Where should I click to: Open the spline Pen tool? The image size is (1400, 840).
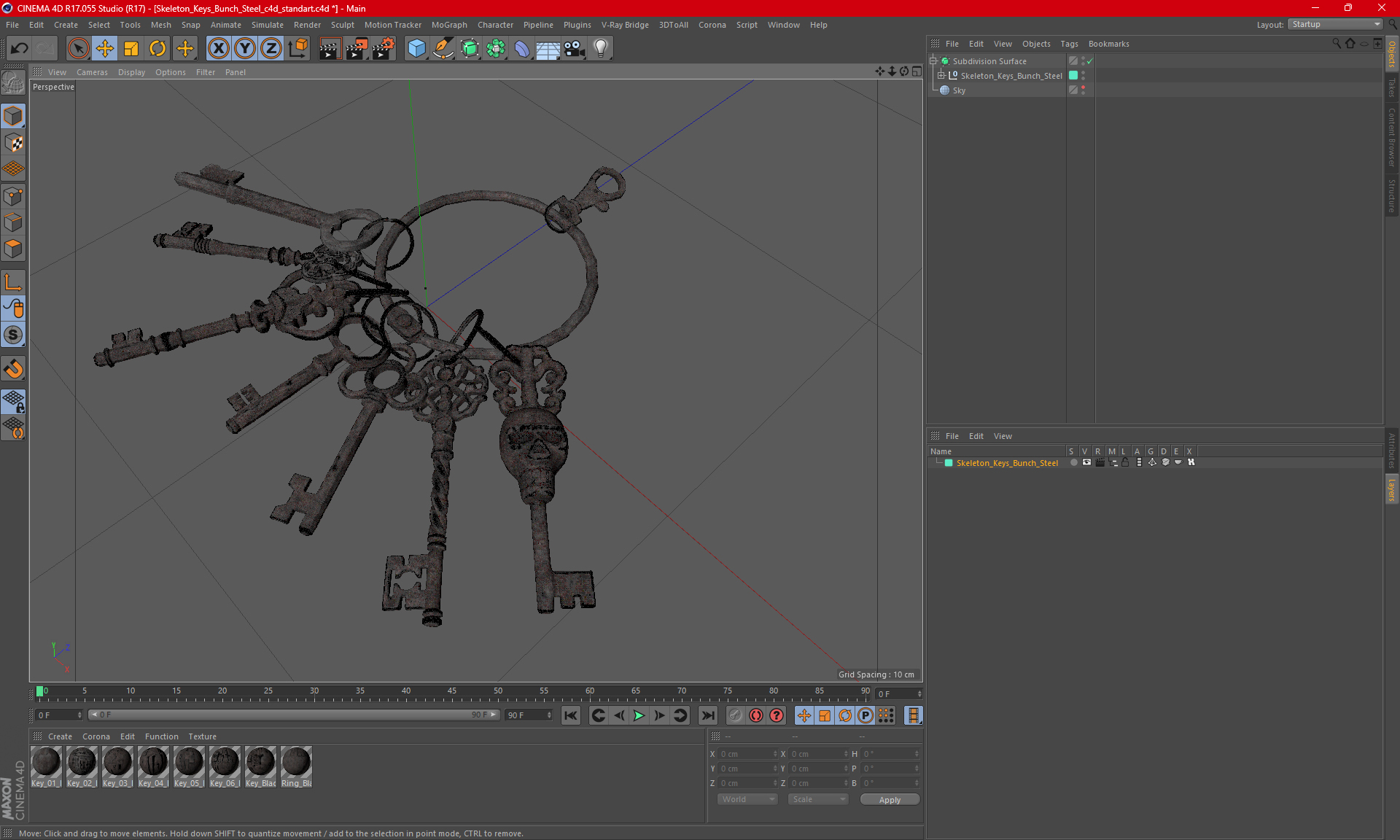tap(443, 49)
